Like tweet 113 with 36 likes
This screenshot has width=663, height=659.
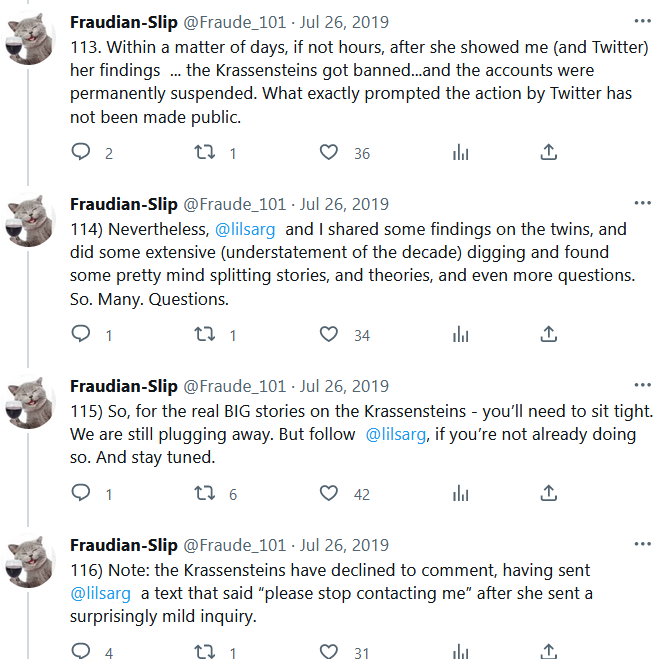click(328, 153)
